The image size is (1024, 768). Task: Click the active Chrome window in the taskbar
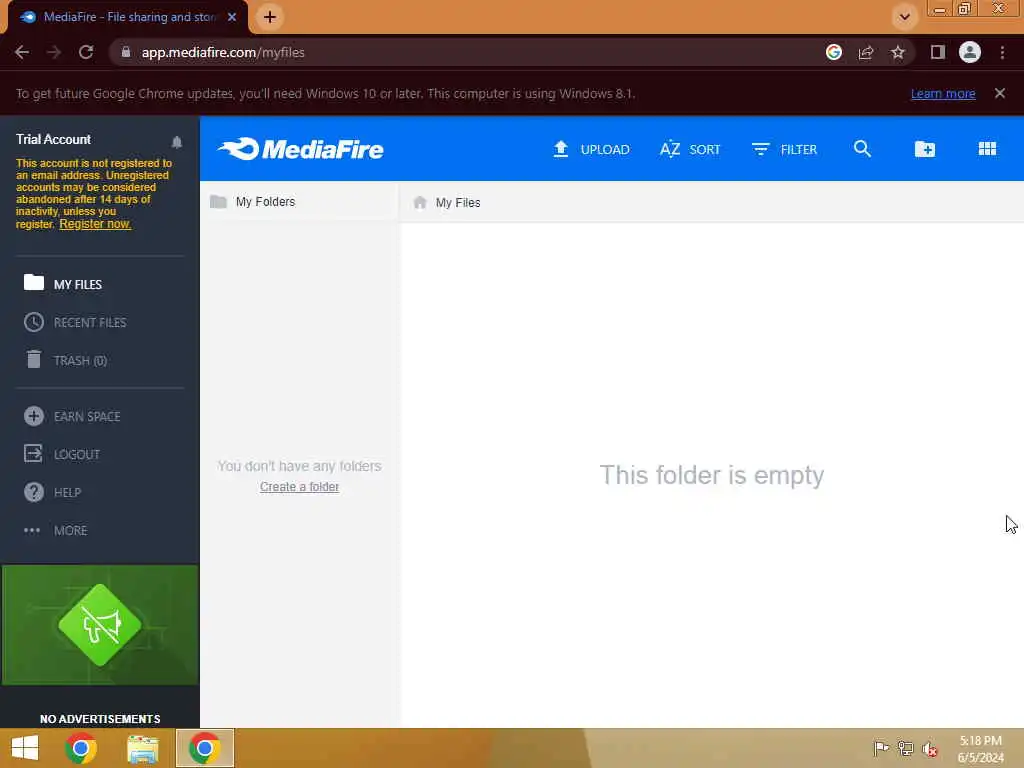click(204, 748)
